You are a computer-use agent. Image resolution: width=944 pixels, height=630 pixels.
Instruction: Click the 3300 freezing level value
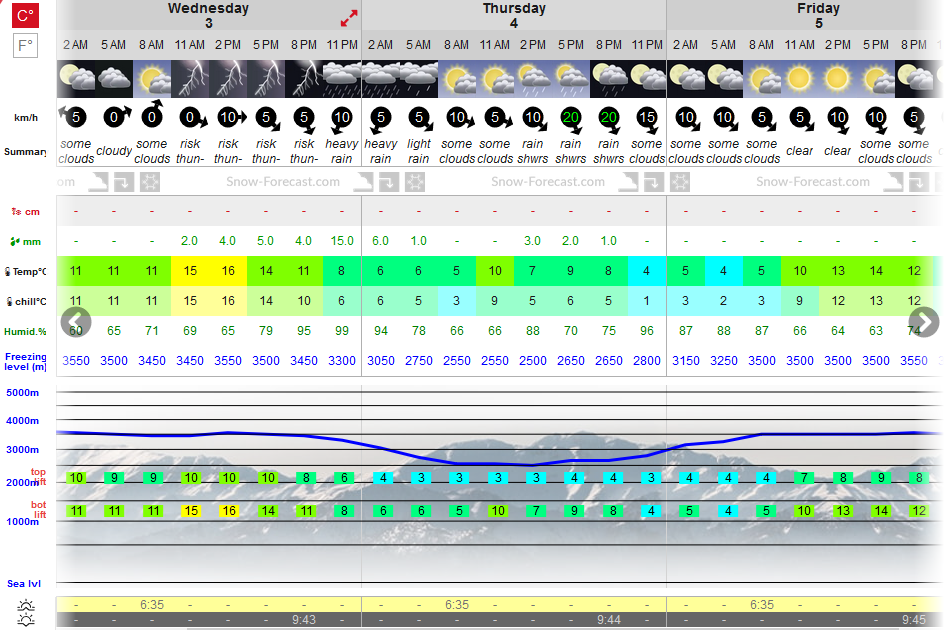[342, 361]
